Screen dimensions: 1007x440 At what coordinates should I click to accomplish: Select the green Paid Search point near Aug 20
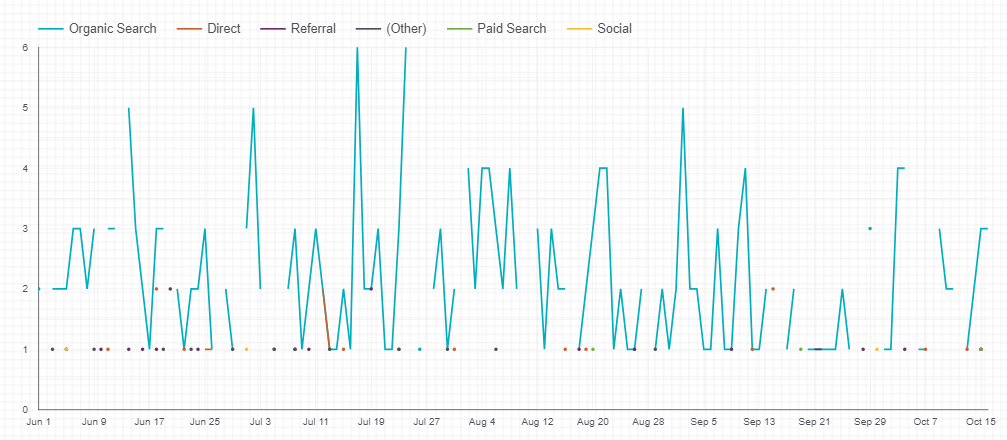(x=593, y=349)
